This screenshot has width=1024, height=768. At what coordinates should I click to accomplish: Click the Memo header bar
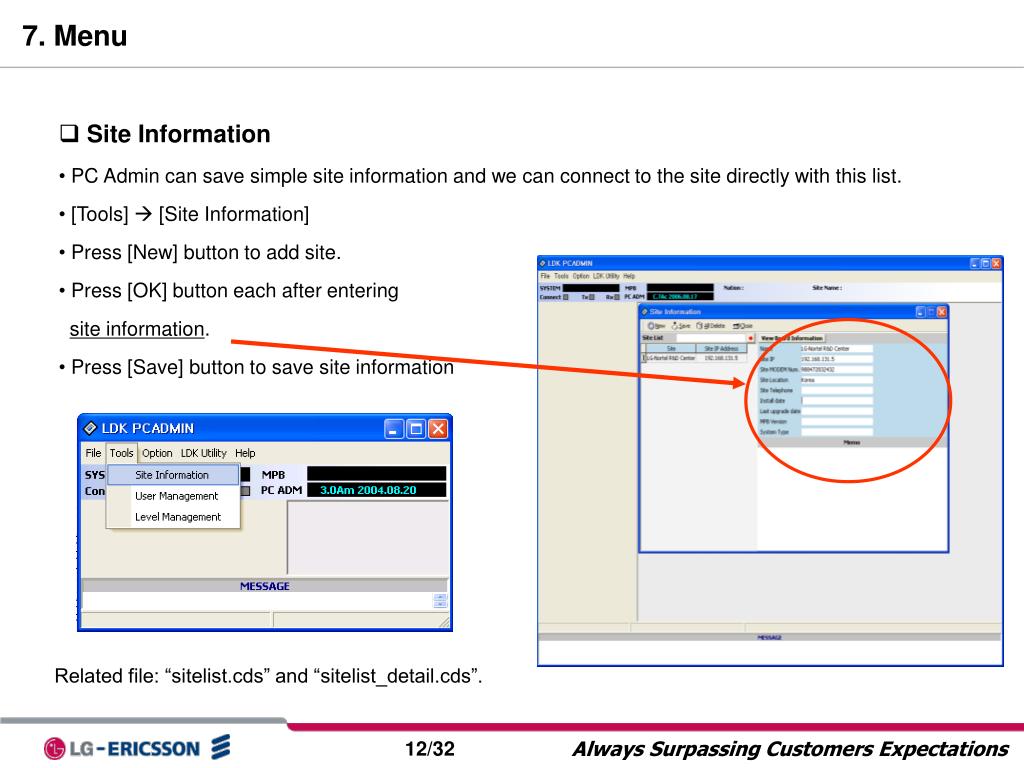pyautogui.click(x=852, y=442)
